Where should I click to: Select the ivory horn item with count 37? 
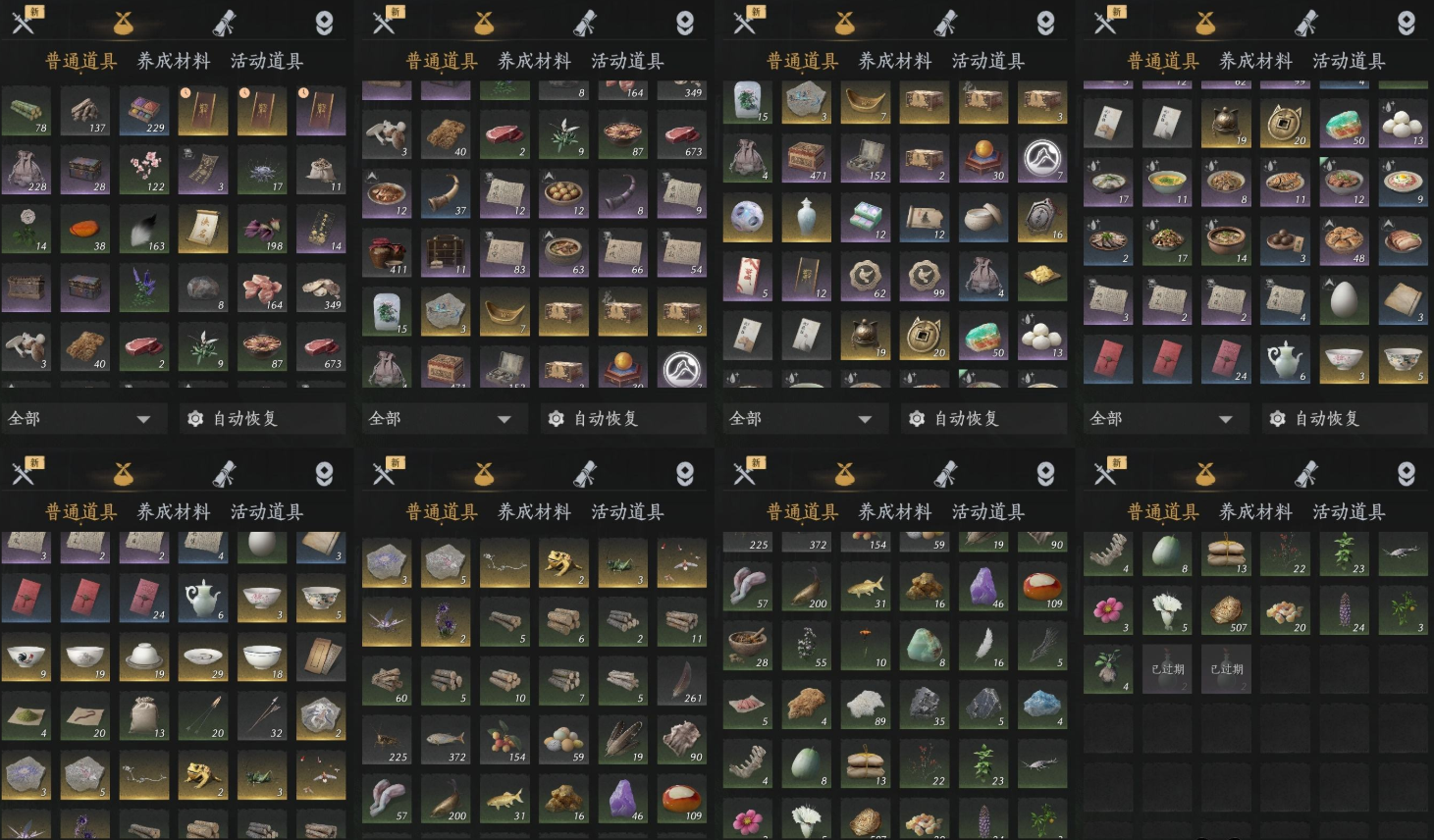point(447,194)
